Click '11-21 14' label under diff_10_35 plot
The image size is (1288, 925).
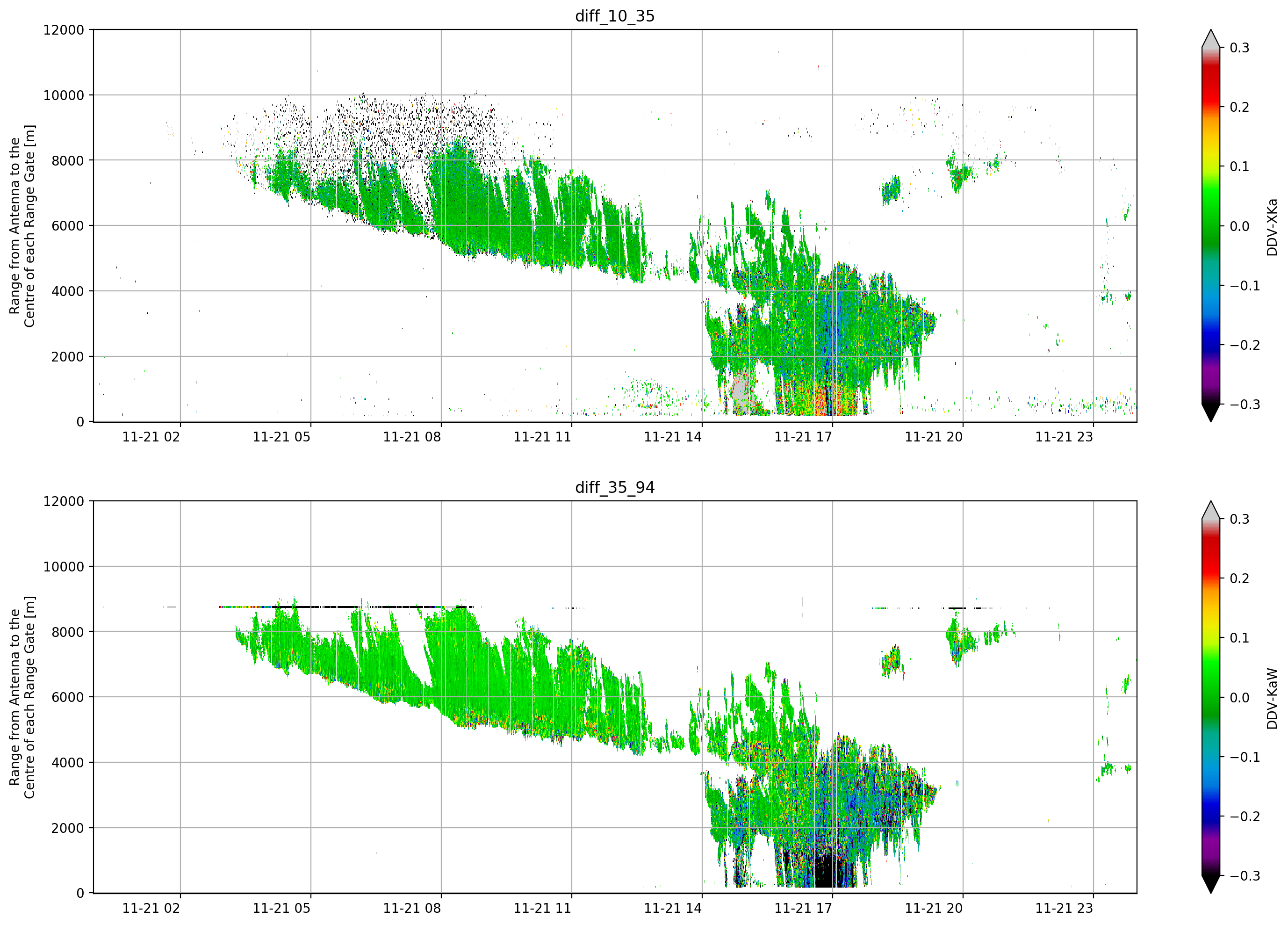tap(673, 437)
